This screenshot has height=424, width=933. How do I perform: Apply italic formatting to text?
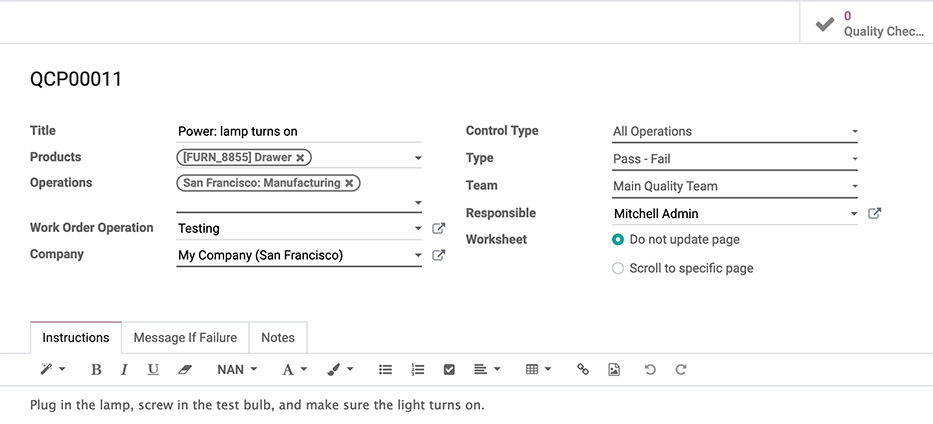click(124, 369)
